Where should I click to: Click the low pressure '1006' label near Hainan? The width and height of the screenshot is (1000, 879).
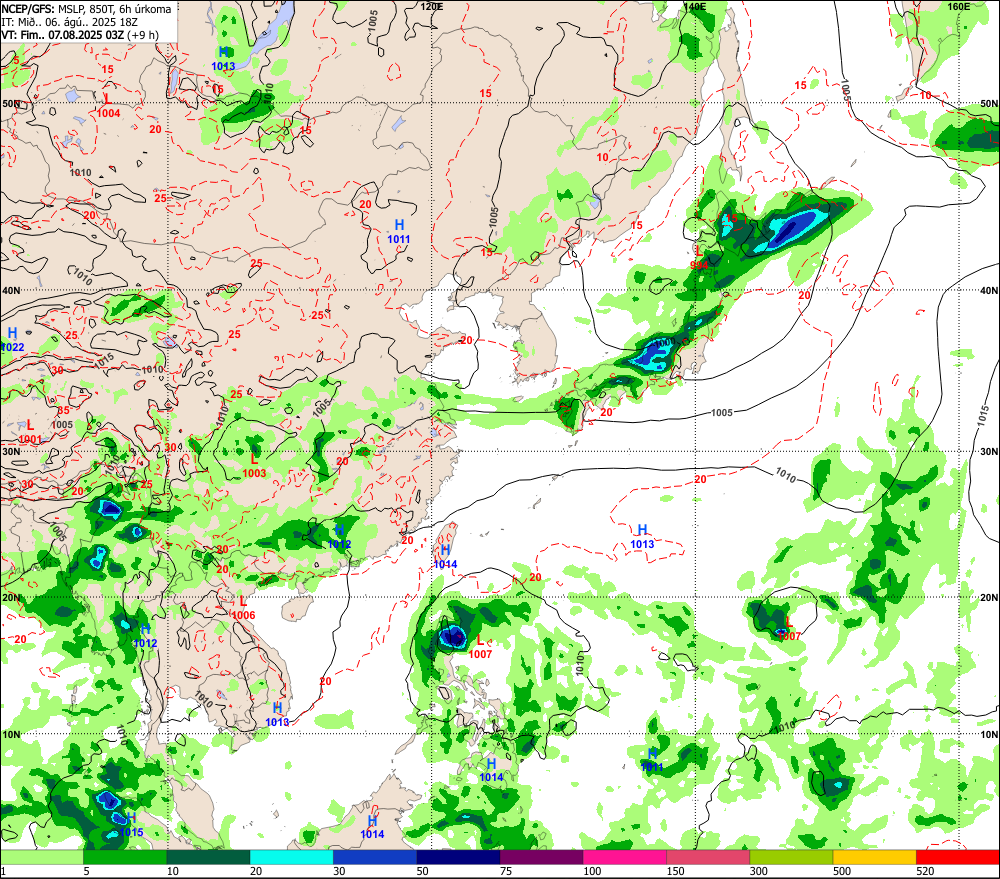pyautogui.click(x=244, y=616)
